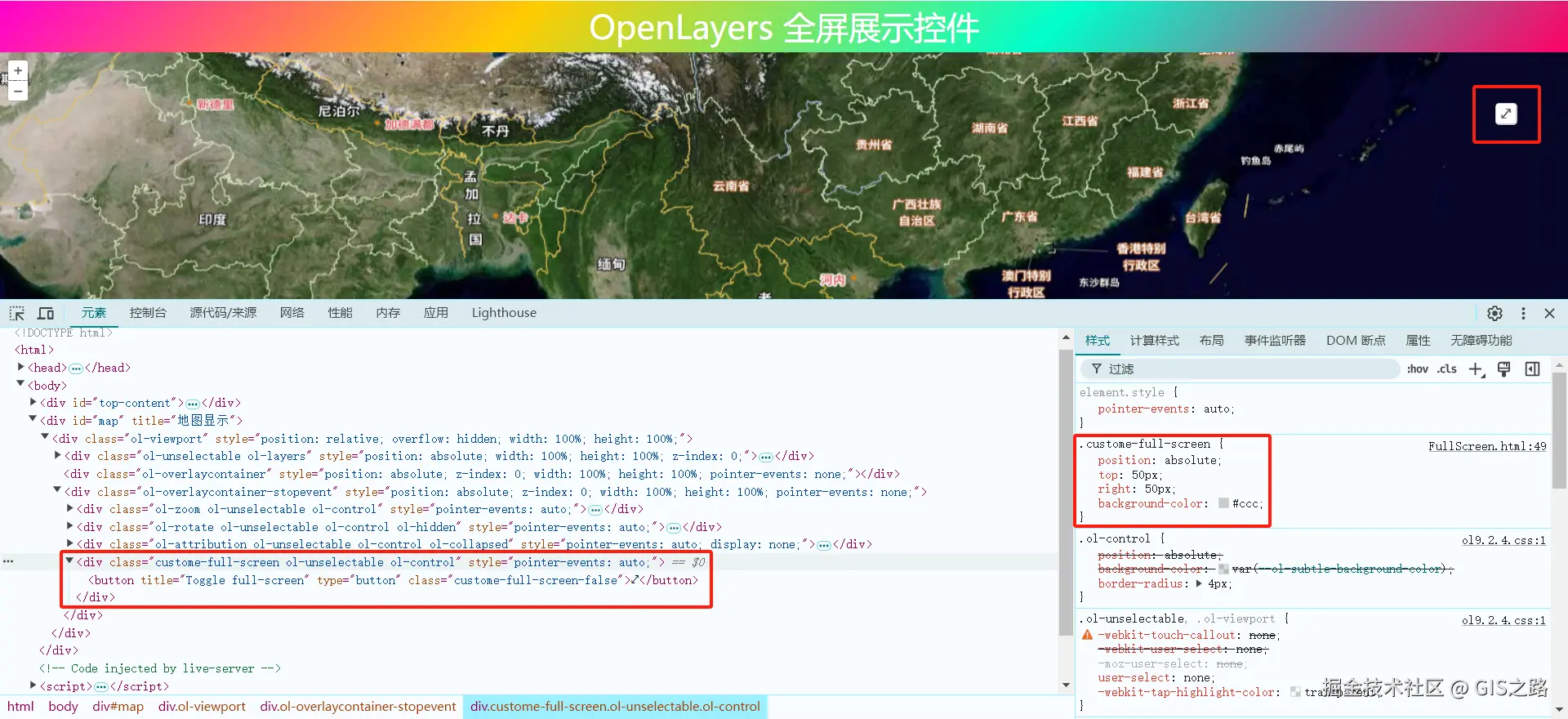1568x719 pixels.
Task: Toggle .cls class editor
Action: (1447, 369)
